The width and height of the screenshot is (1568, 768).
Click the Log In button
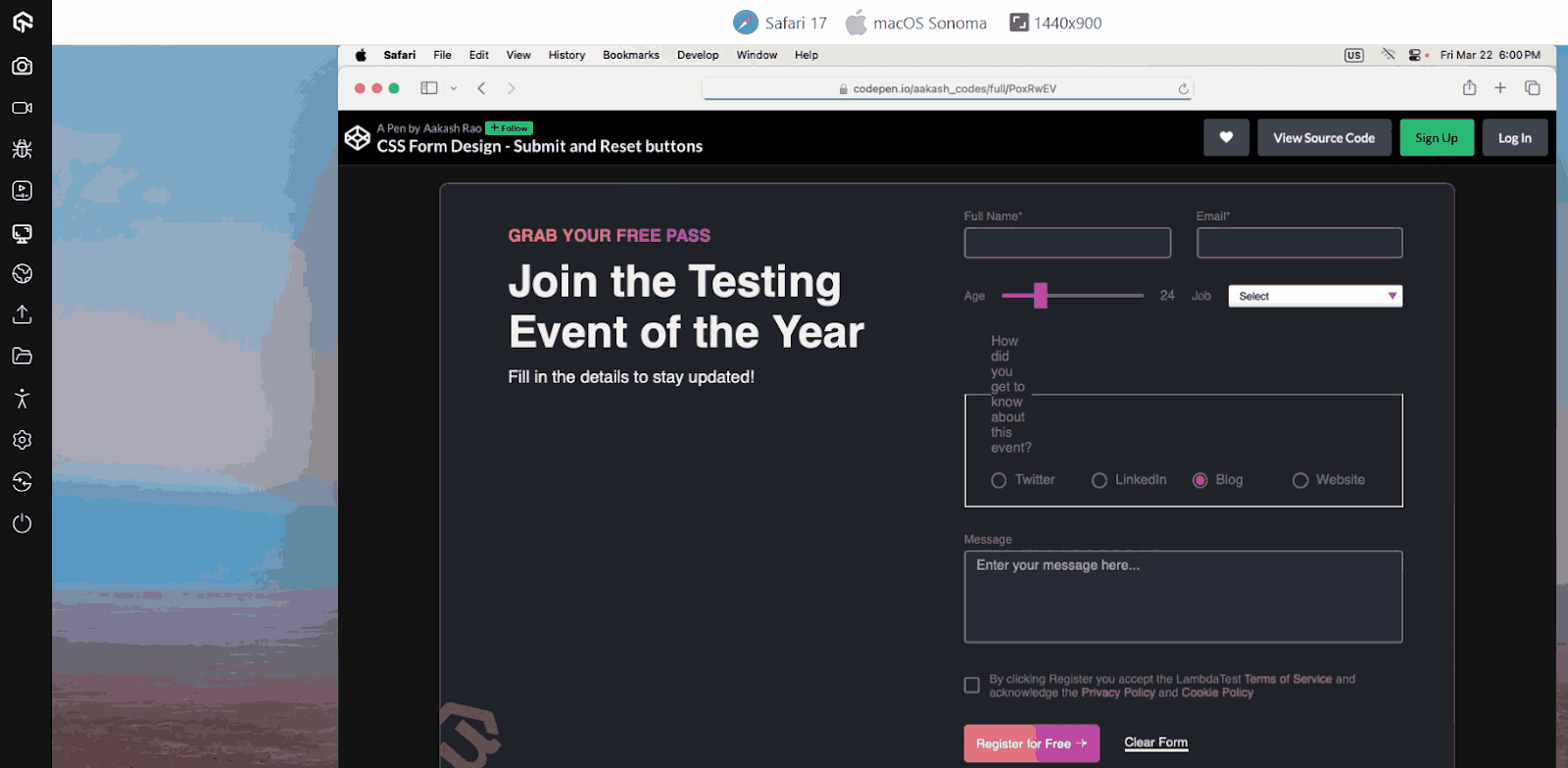pos(1514,138)
